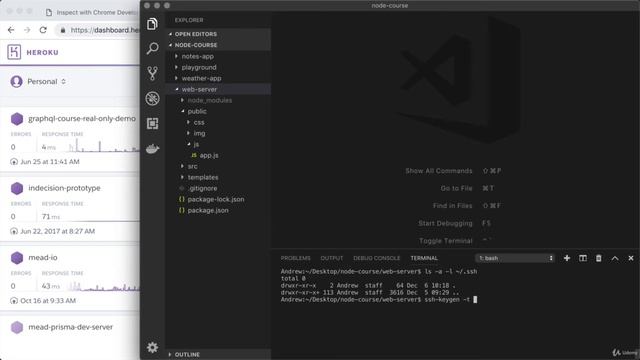This screenshot has height=360, width=640.
Task: Click the mead-io app hexagon icon
Action: point(17,258)
